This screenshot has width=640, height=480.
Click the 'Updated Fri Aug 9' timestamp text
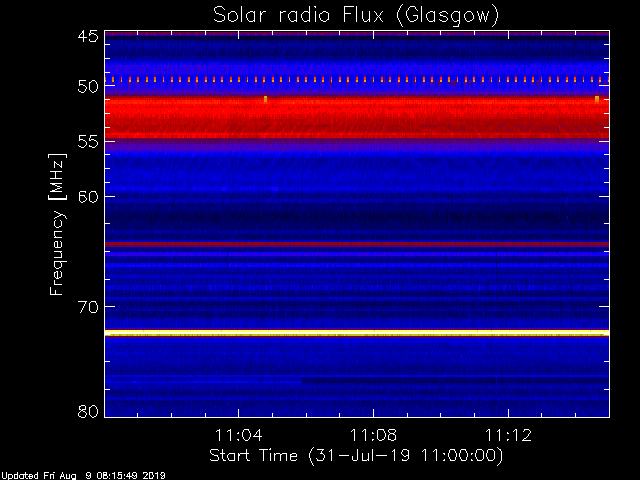pos(83,476)
